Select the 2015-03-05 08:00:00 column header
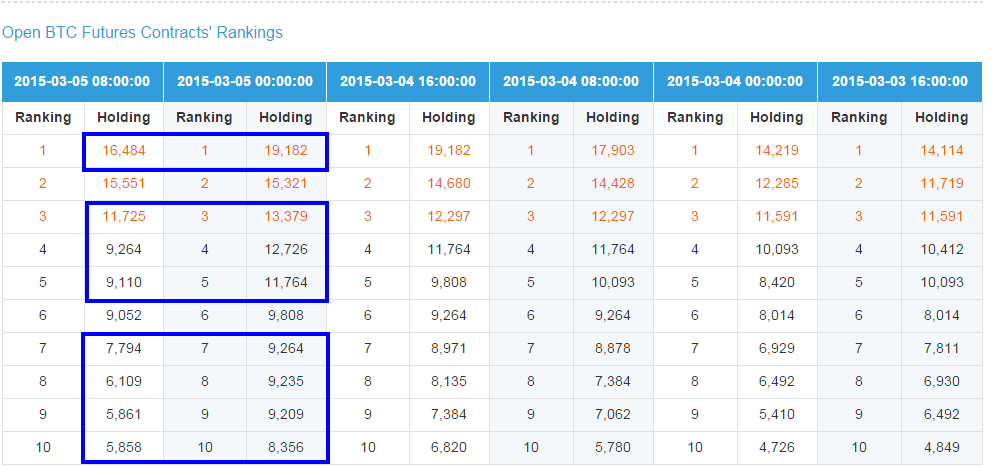This screenshot has width=997, height=466. (x=82, y=81)
